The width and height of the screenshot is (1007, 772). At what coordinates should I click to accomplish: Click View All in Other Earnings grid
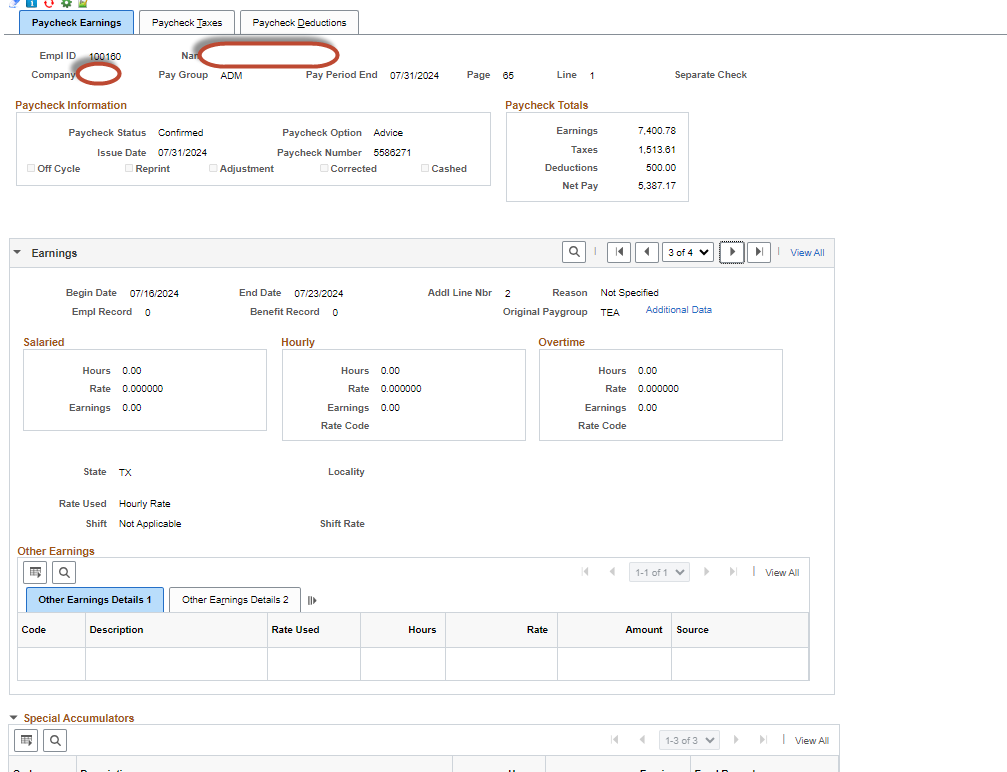pyautogui.click(x=782, y=573)
